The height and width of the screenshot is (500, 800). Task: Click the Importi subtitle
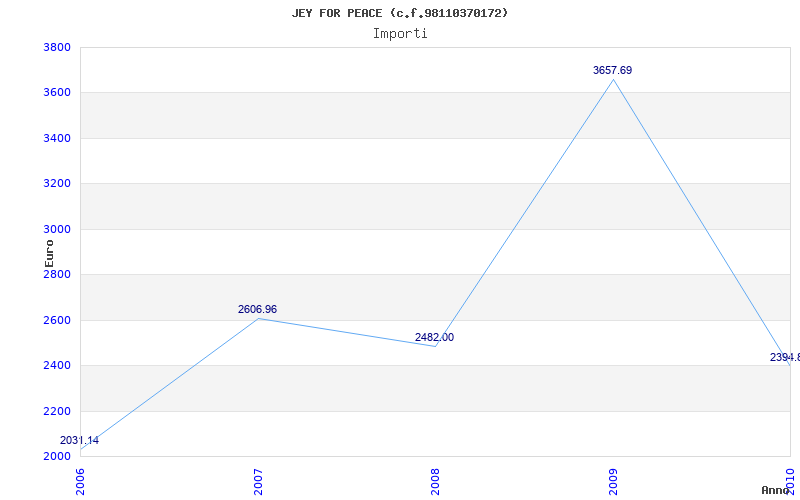[x=400, y=33]
